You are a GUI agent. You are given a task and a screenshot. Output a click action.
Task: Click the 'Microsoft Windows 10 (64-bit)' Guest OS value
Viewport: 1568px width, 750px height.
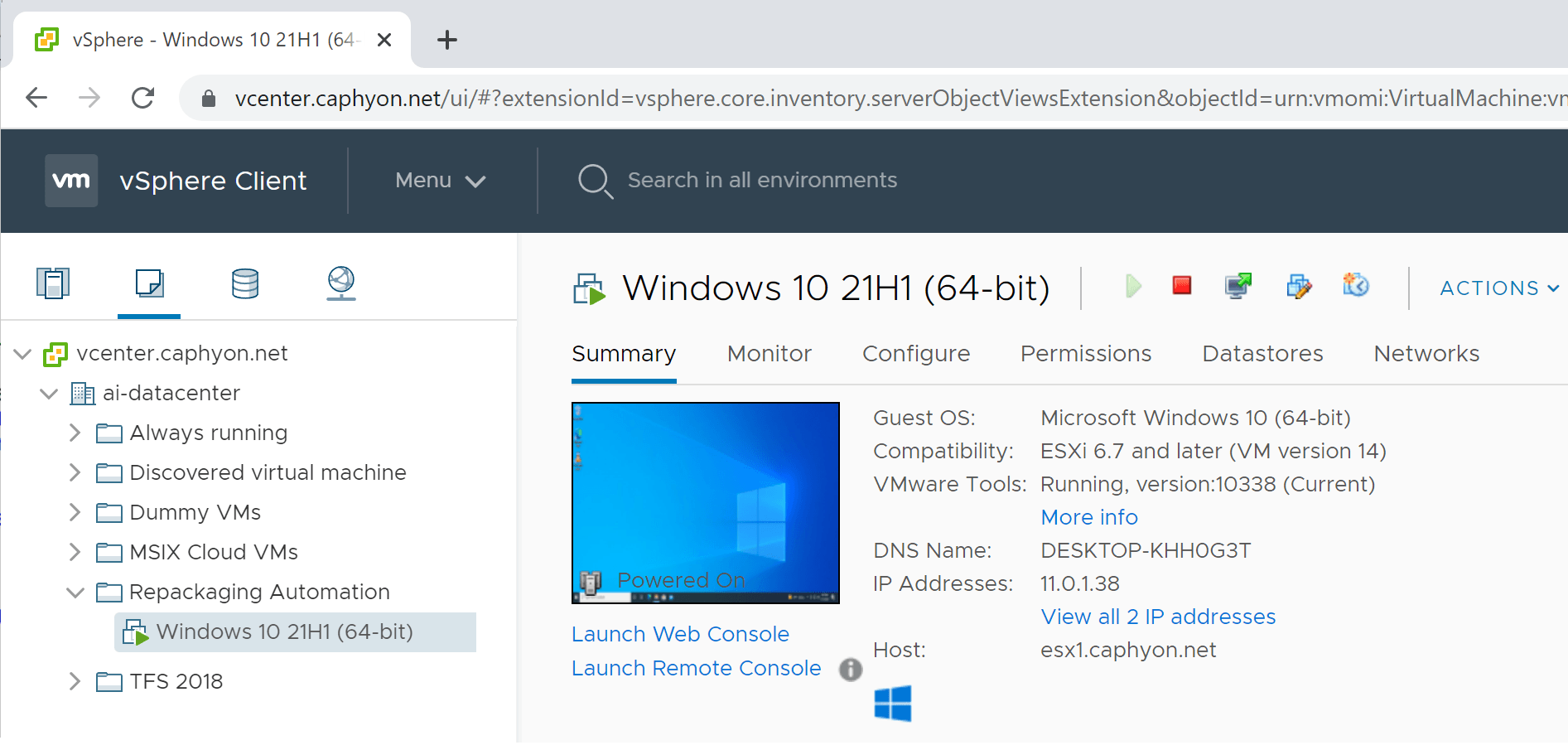point(1195,418)
